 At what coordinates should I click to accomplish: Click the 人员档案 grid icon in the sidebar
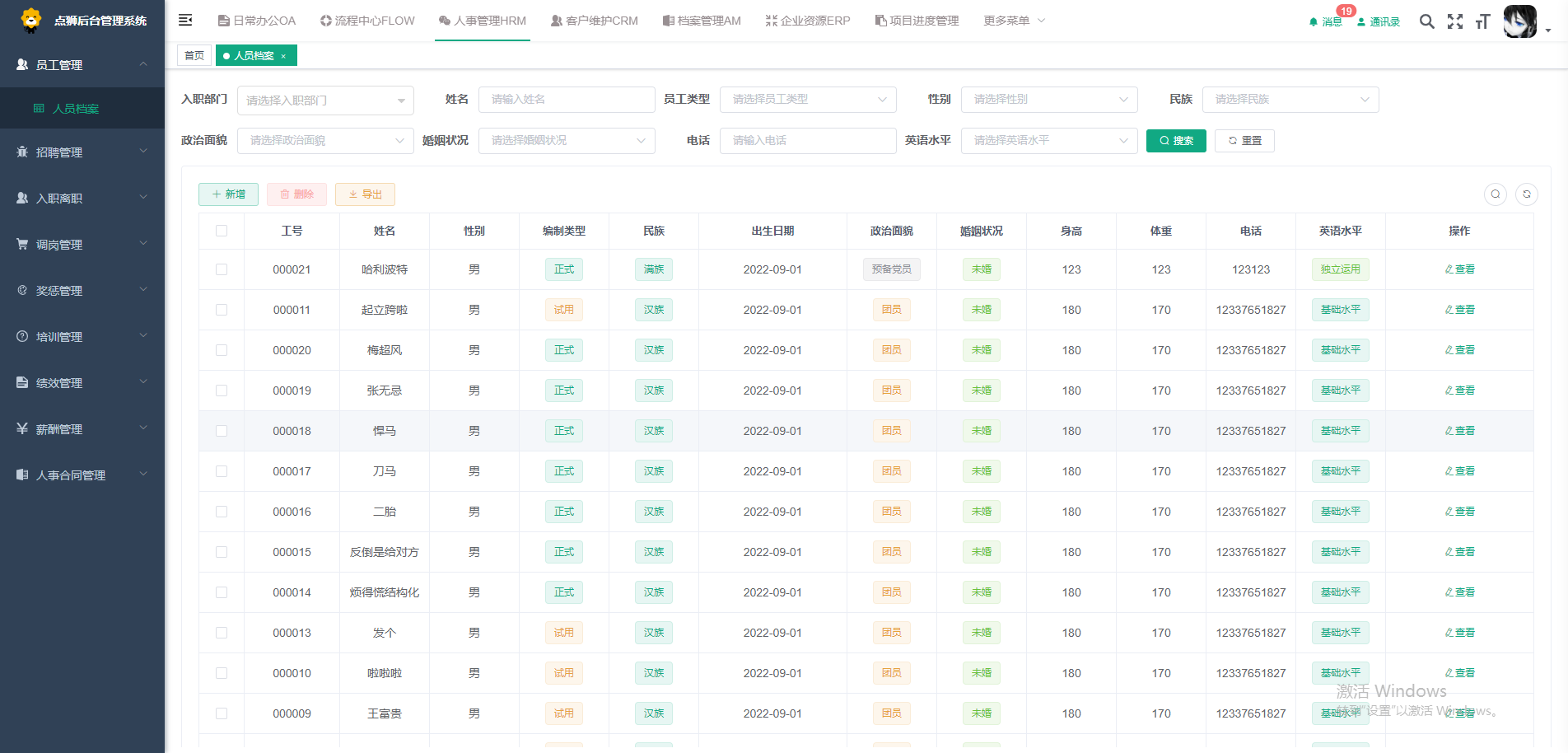point(39,108)
